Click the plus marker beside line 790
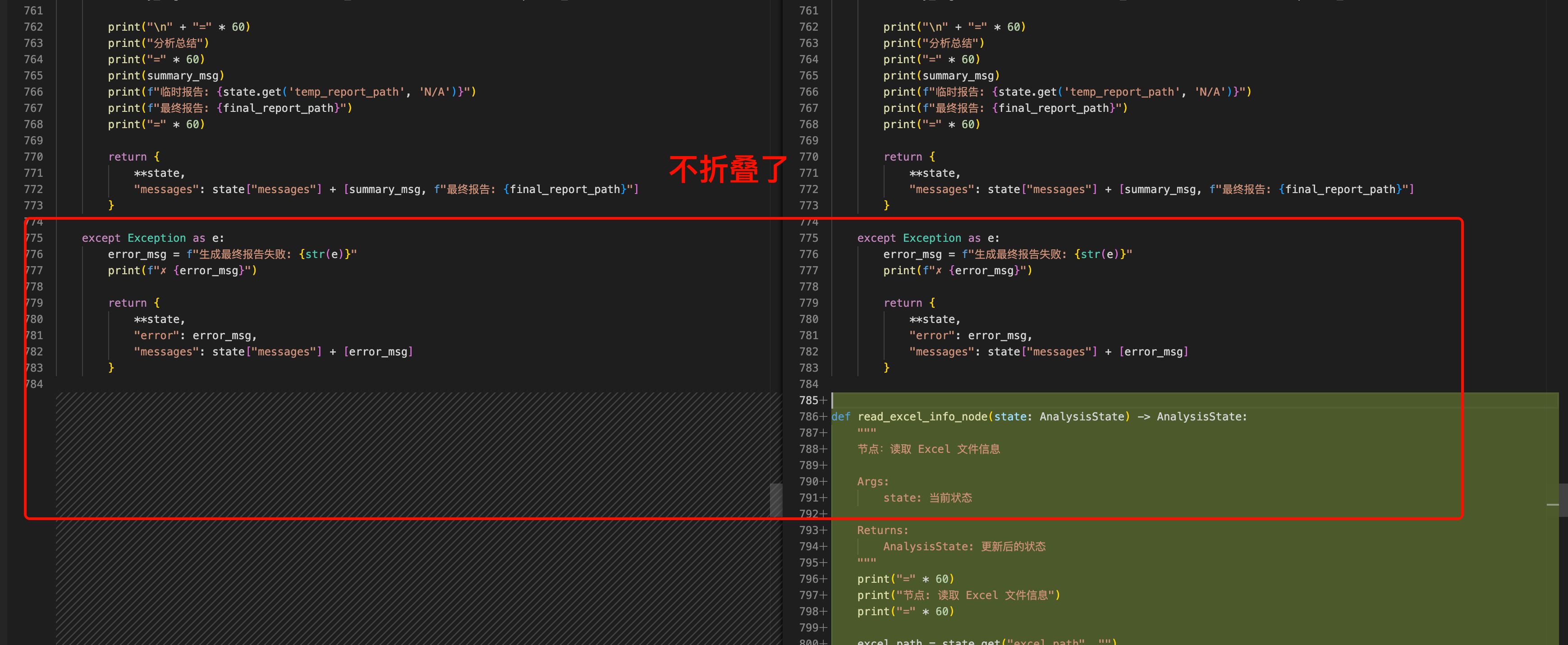 [824, 482]
